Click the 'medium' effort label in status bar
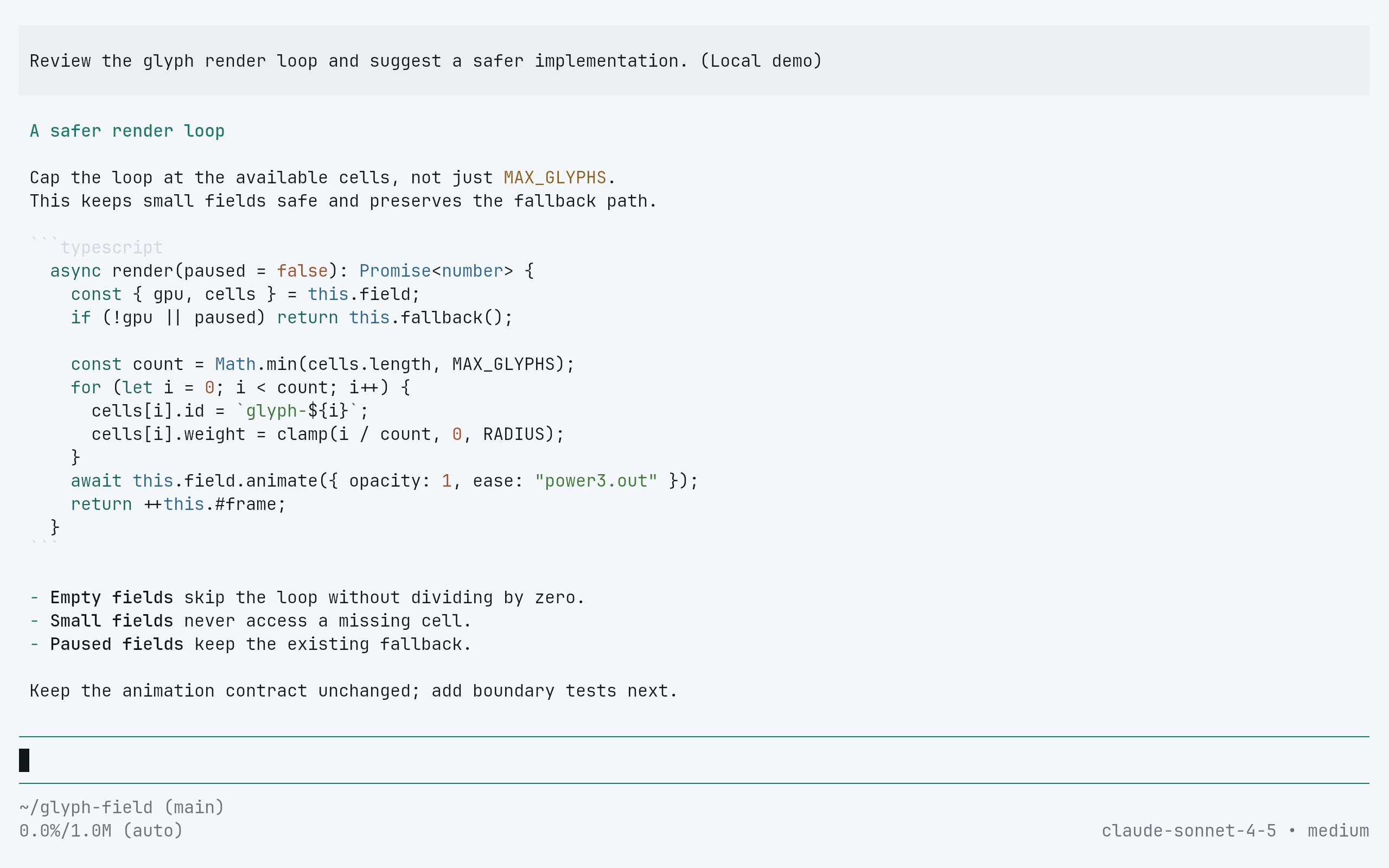The height and width of the screenshot is (868, 1389). 1338,831
